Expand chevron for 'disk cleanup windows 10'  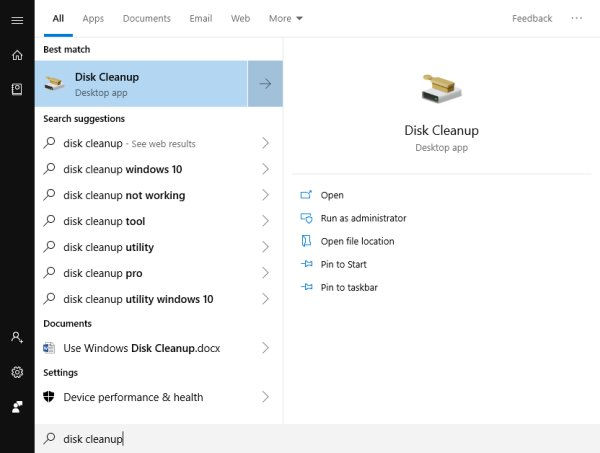point(265,169)
